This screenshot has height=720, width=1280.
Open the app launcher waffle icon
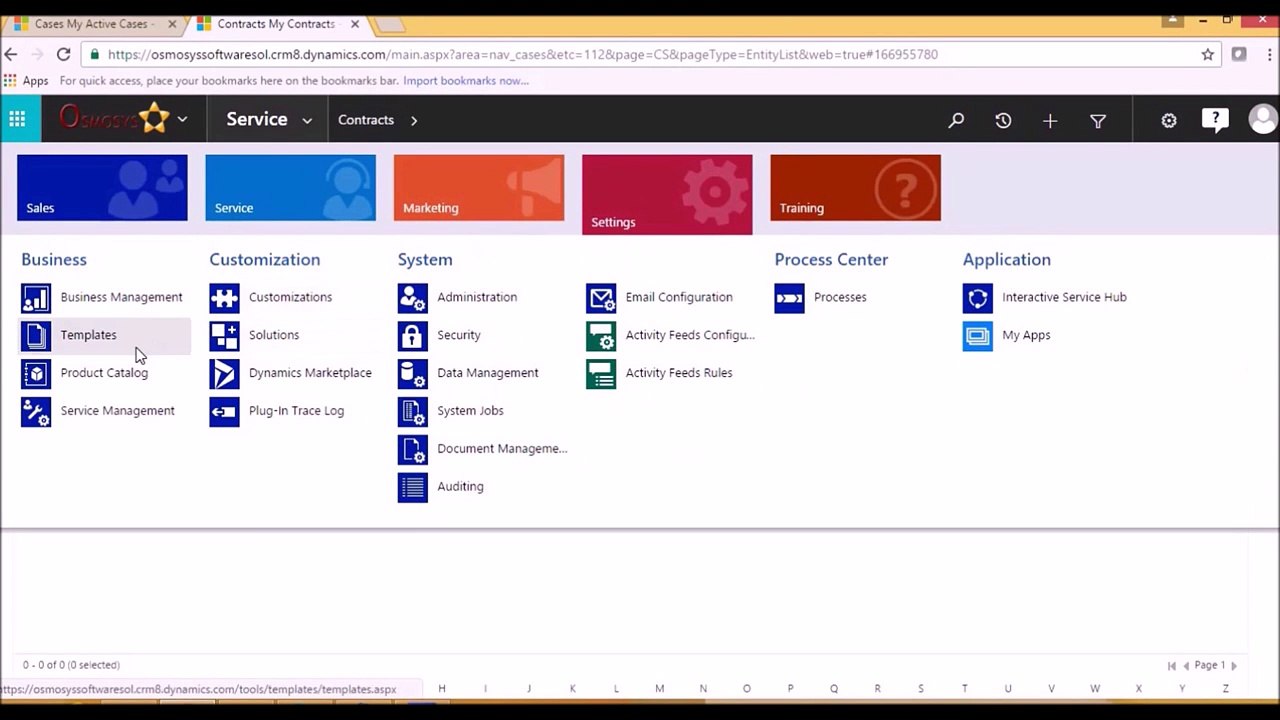pos(17,119)
